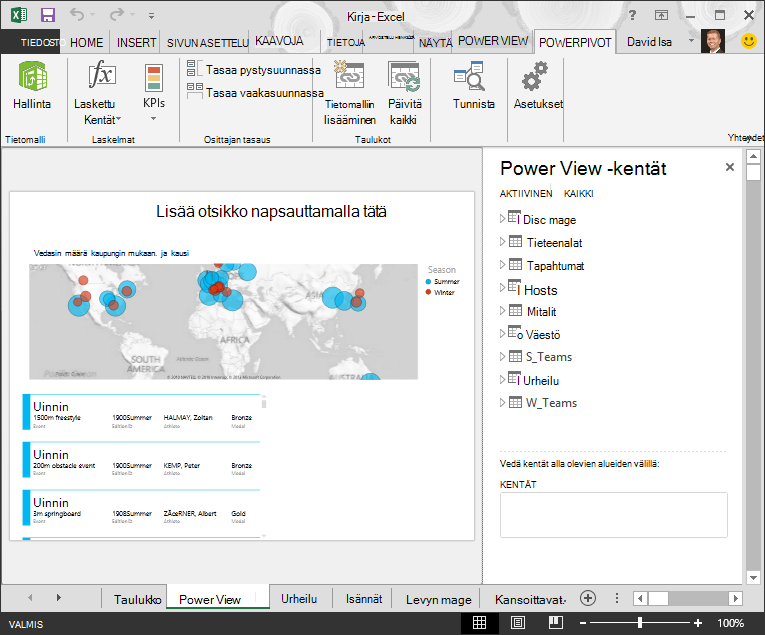Switch to the TIETOJA tab

click(345, 43)
